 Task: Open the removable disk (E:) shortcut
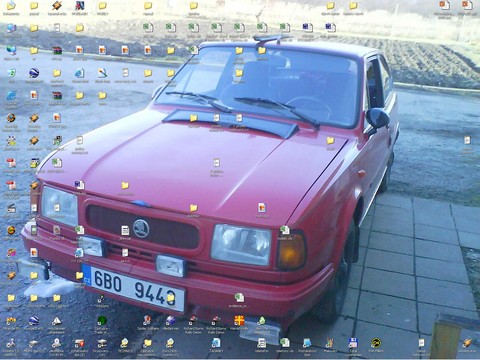tap(79, 343)
